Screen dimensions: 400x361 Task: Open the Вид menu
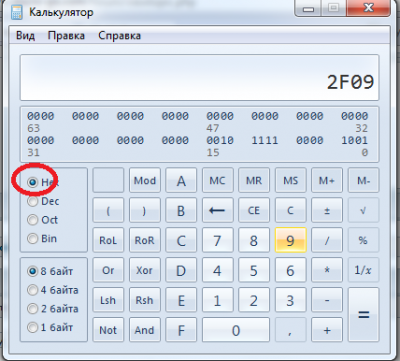click(25, 36)
